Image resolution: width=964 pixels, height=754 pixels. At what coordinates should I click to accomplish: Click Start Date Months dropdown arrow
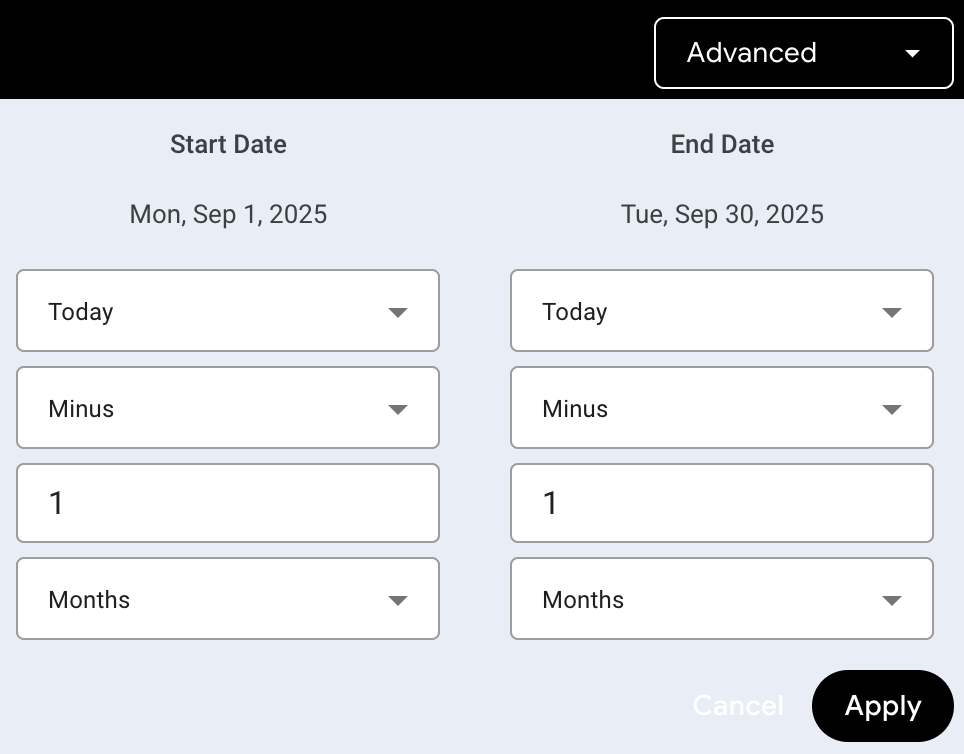(x=398, y=600)
